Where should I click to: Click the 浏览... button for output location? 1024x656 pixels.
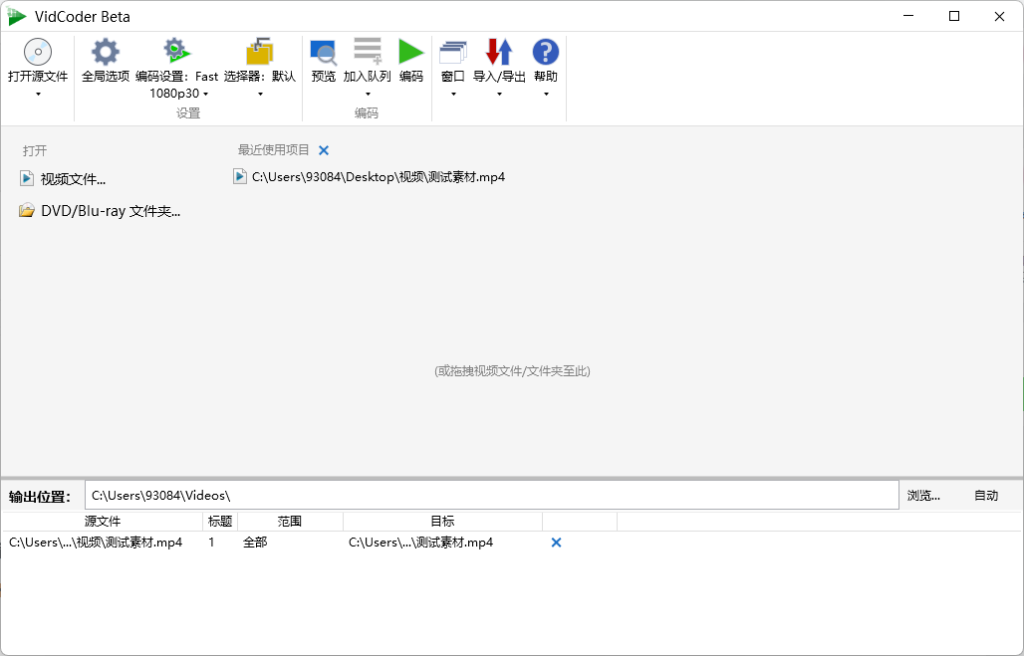pos(922,494)
